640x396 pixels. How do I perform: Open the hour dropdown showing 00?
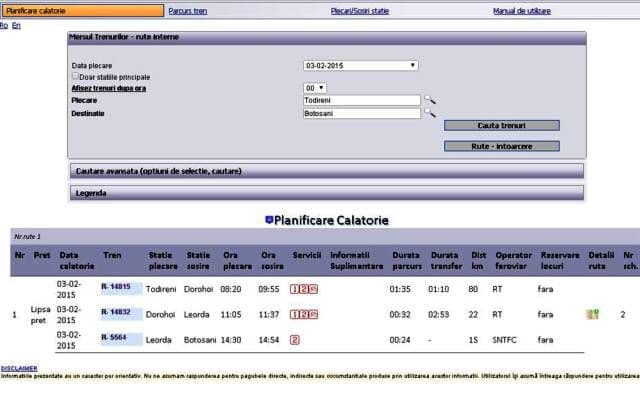[x=315, y=88]
